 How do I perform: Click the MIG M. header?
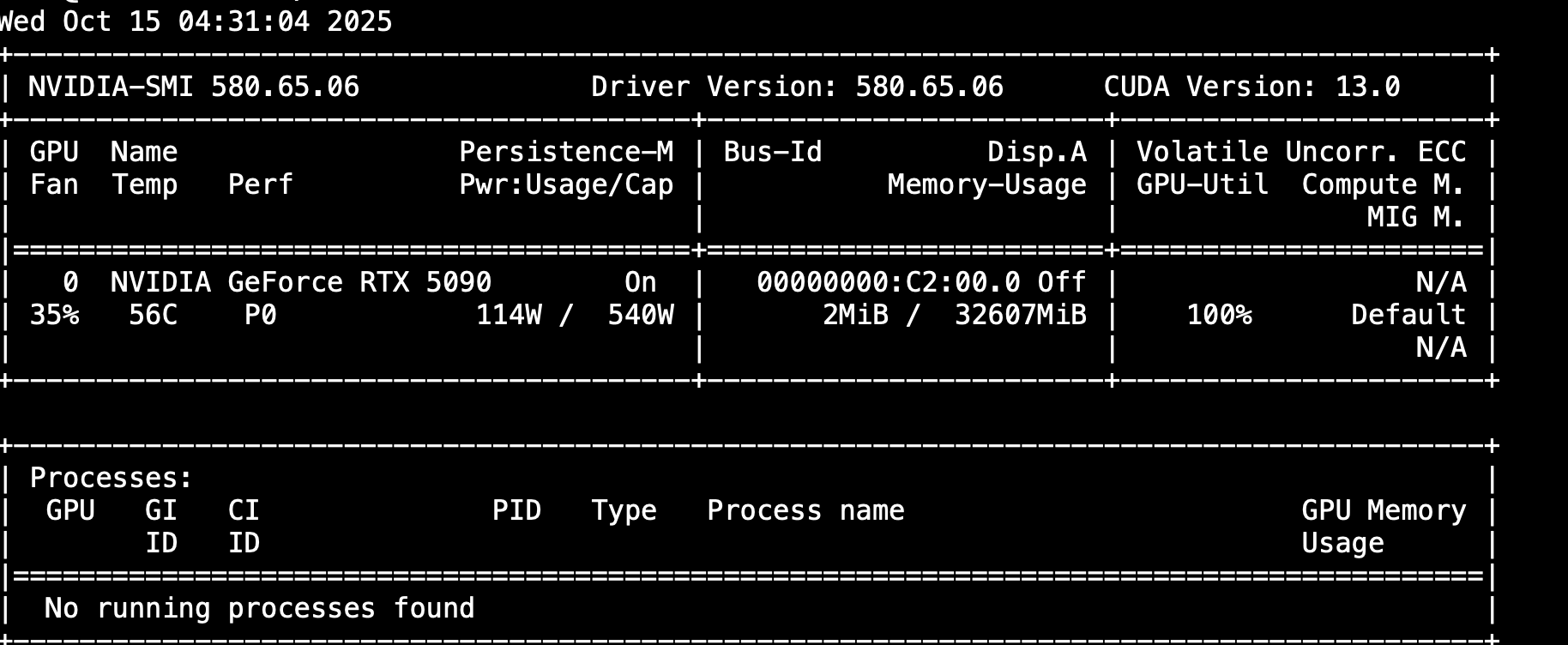(1416, 217)
